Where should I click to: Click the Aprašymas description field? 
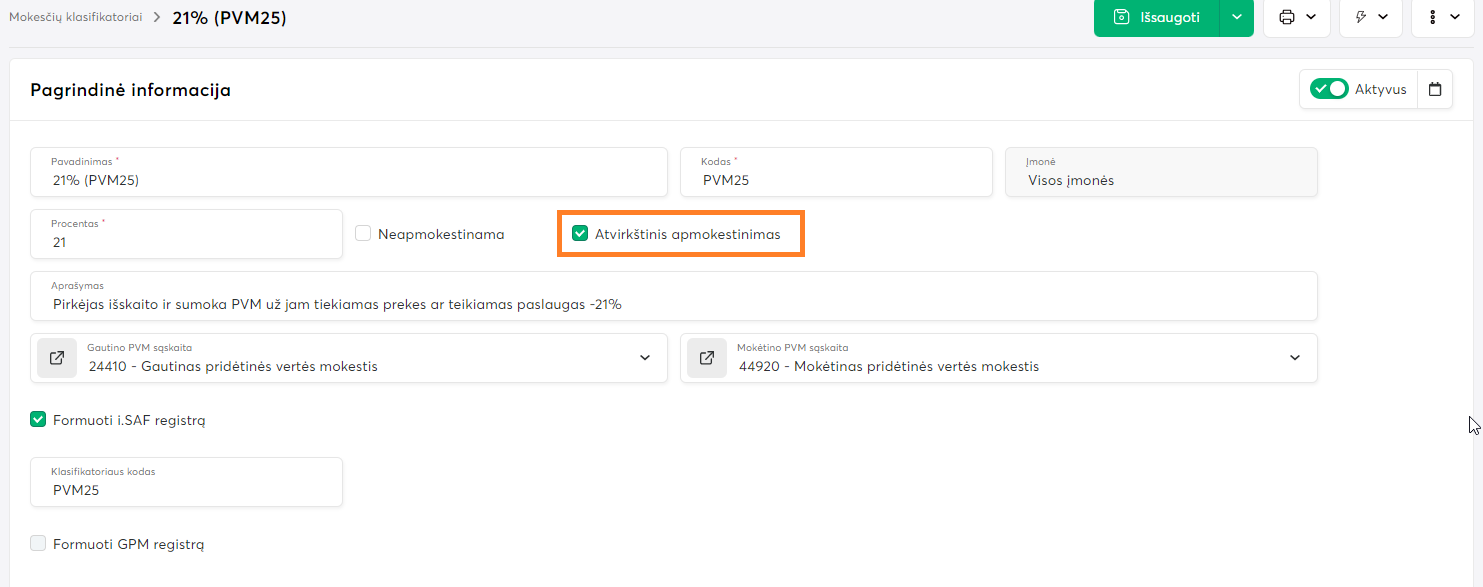pos(673,304)
